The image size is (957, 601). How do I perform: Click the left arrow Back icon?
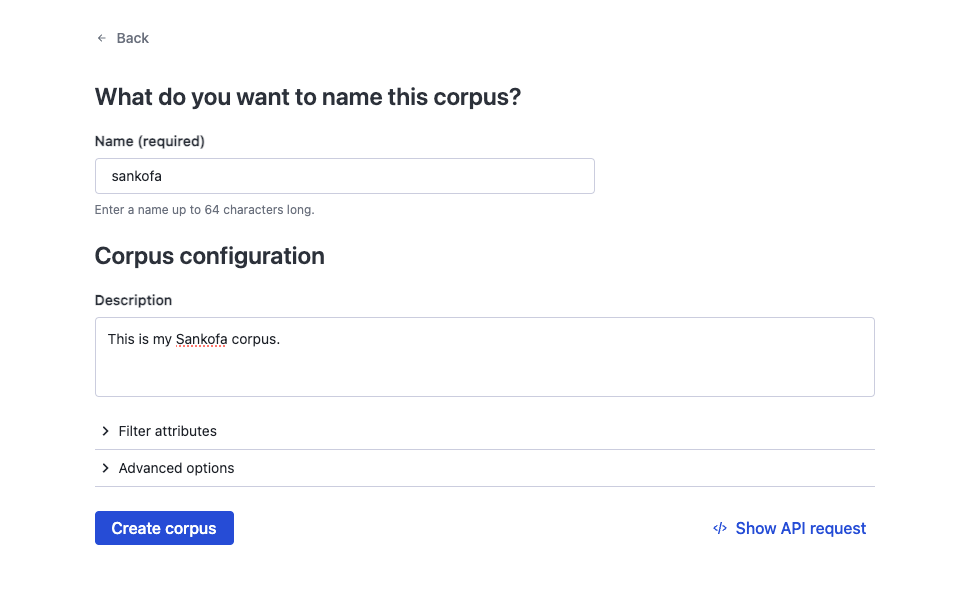[x=101, y=38]
